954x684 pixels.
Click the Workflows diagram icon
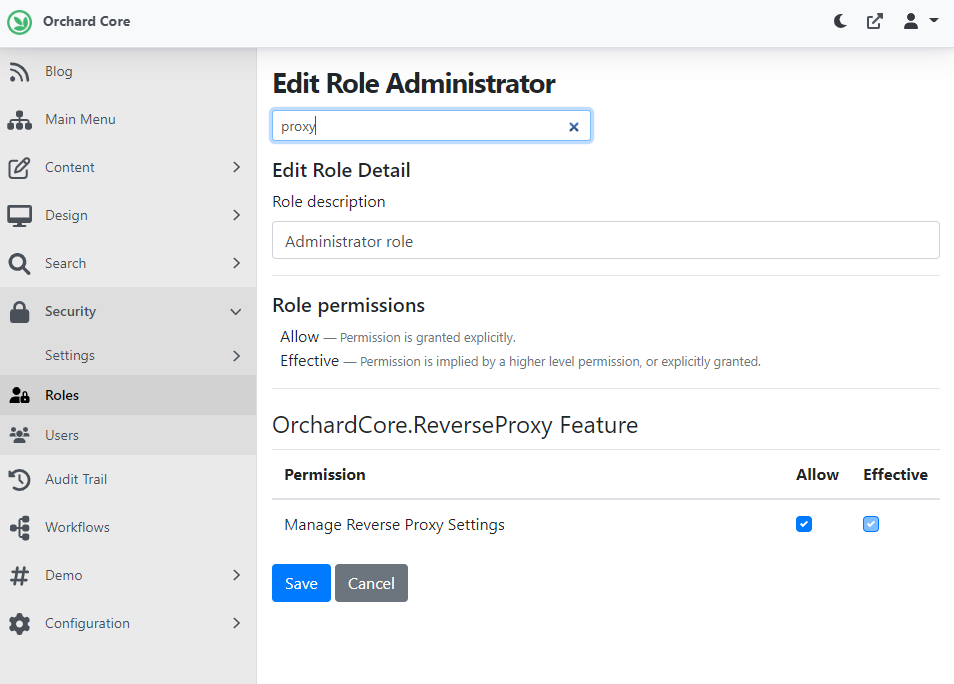pyautogui.click(x=19, y=528)
